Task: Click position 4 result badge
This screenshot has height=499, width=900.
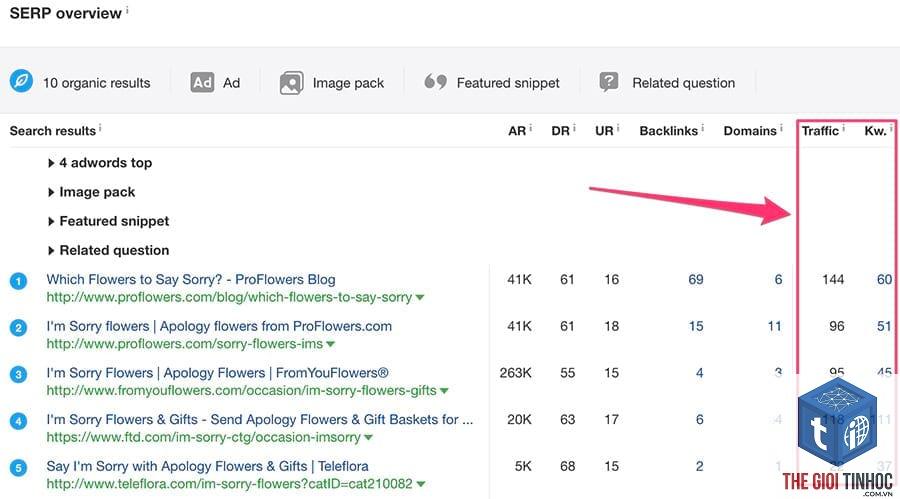Action: 18,421
